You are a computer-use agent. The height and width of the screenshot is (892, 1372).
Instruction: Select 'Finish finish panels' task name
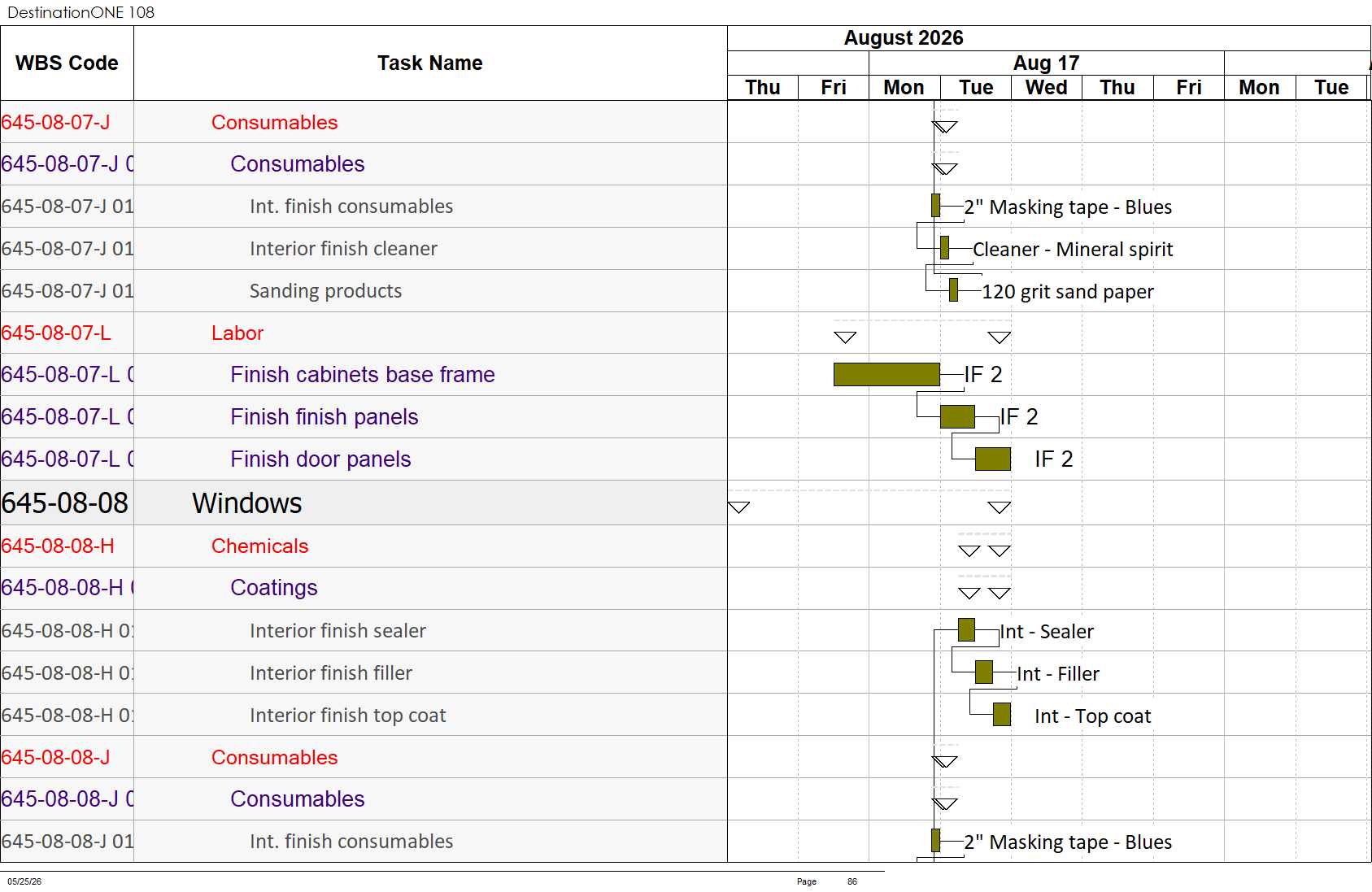point(324,417)
